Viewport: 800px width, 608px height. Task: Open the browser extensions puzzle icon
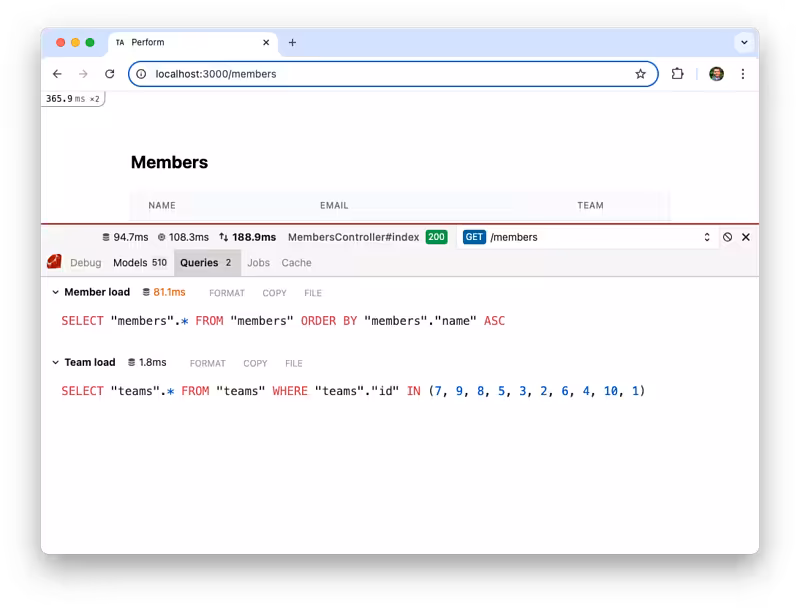pyautogui.click(x=677, y=74)
